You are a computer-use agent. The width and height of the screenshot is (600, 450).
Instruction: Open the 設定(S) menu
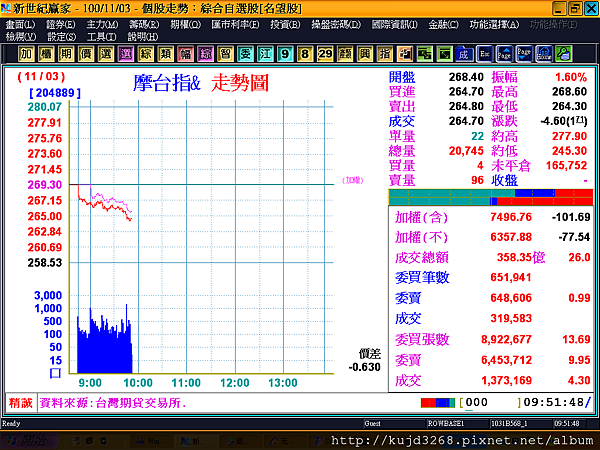tap(61, 37)
